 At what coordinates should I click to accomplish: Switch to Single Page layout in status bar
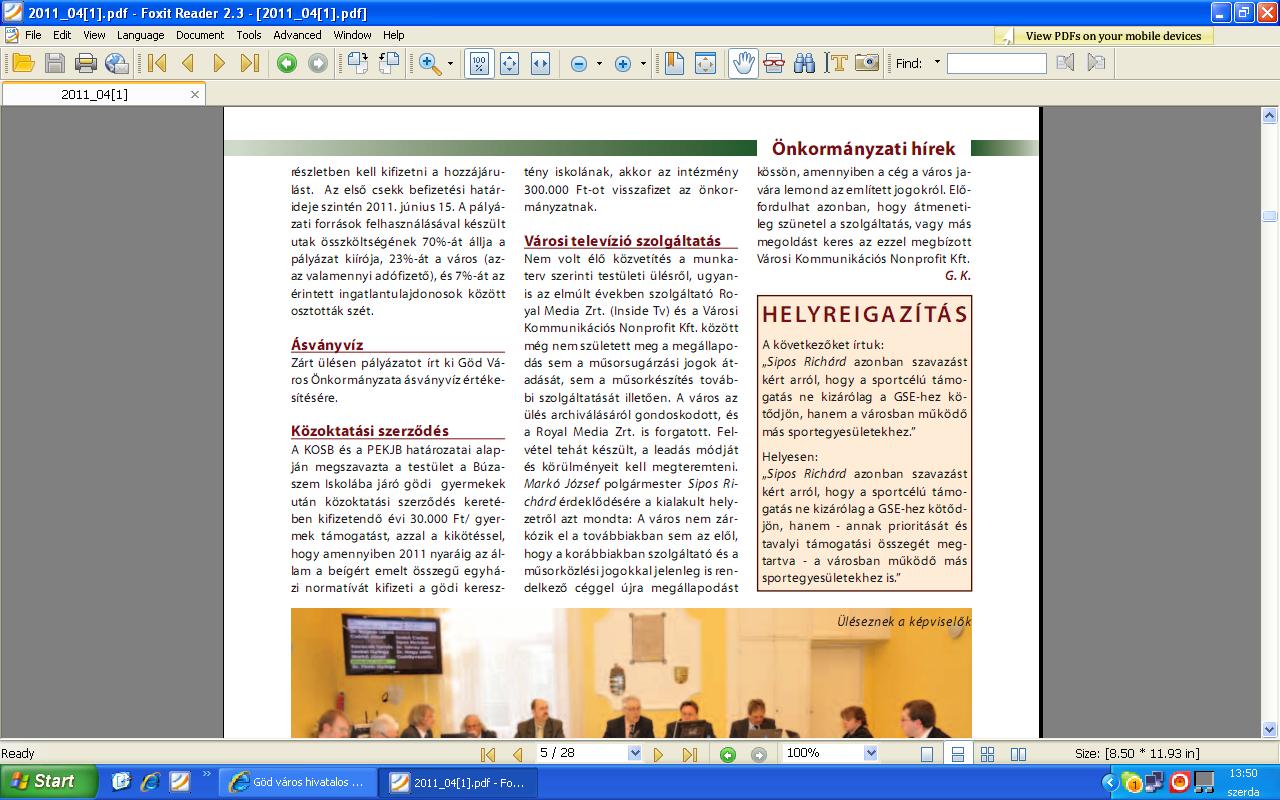pos(927,754)
